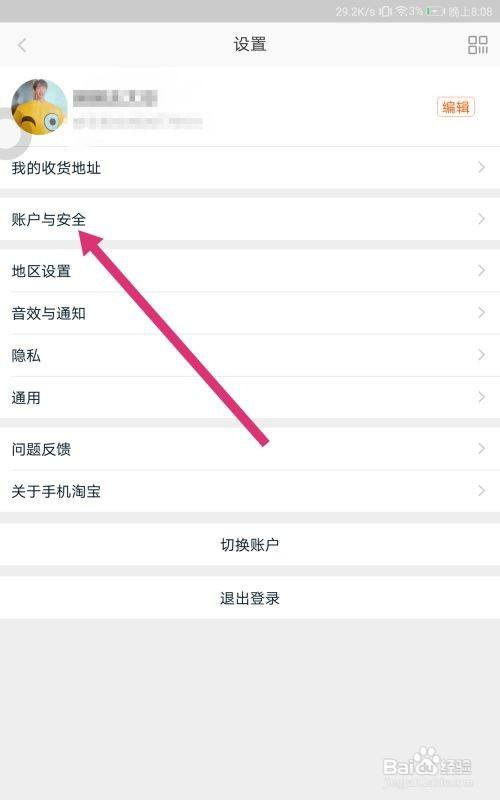
Task: Expand chevron beside 音效与通知
Action: point(481,313)
